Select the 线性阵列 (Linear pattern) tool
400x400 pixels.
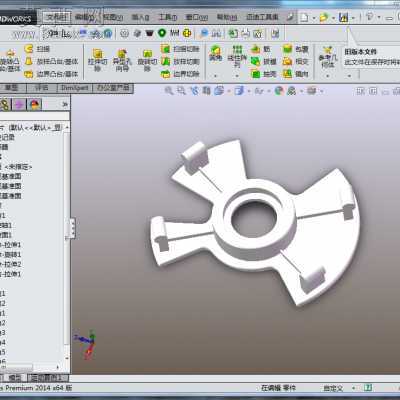coord(237,57)
